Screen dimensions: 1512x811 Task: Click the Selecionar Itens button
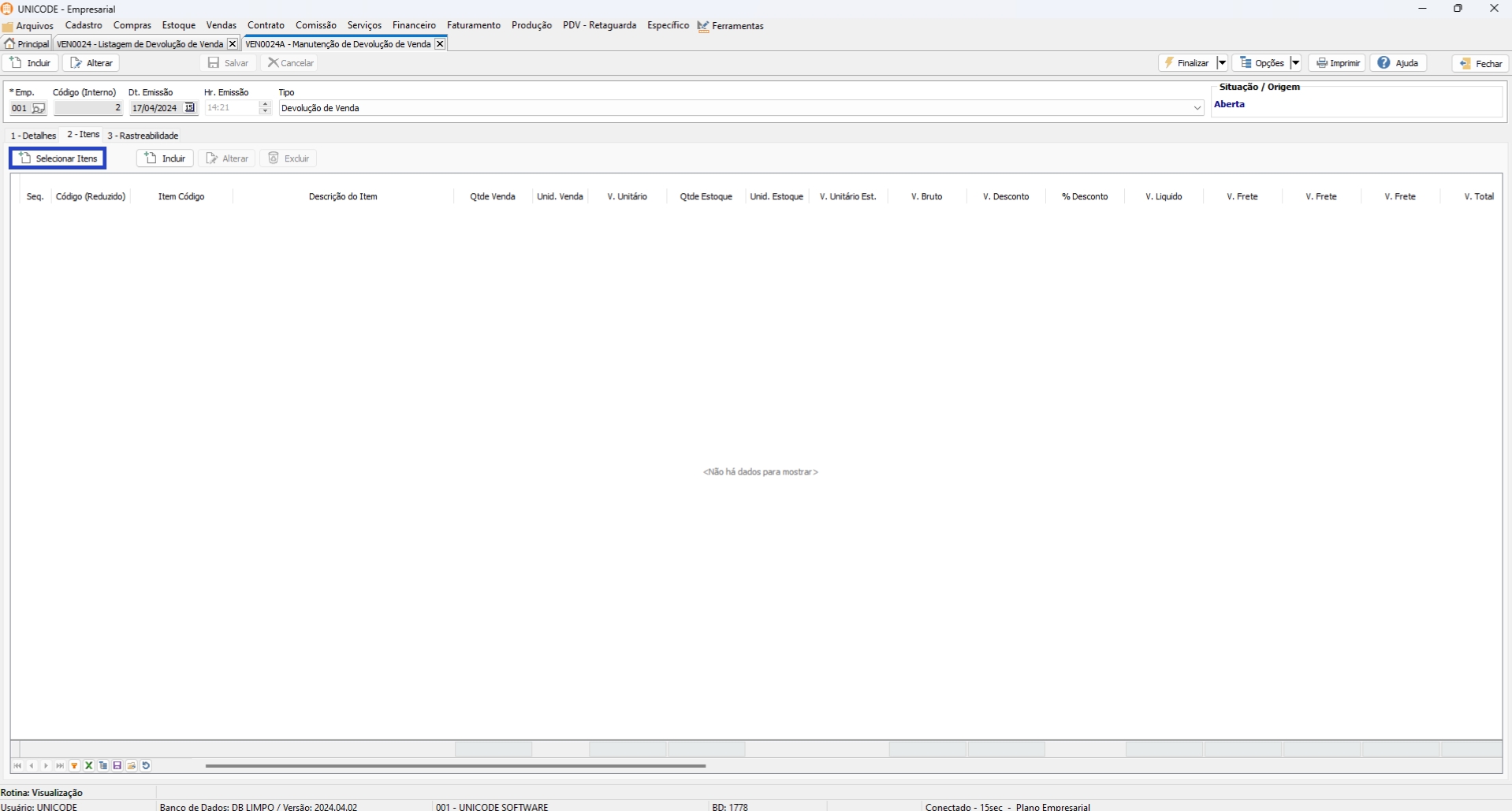click(x=58, y=158)
